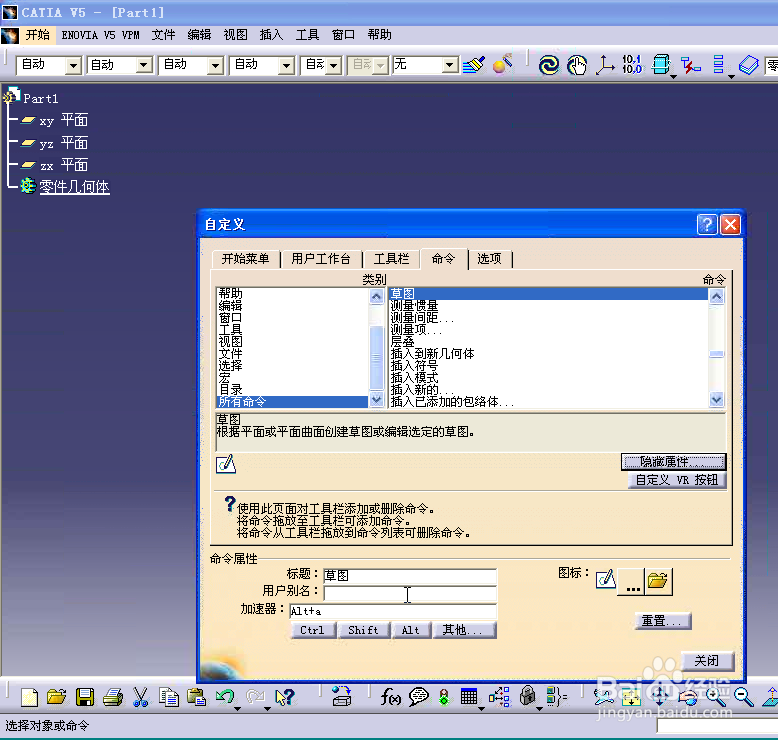This screenshot has width=778, height=740.
Task: Open the fifth narrow 自动 dropdown
Action: pyautogui.click(x=334, y=65)
